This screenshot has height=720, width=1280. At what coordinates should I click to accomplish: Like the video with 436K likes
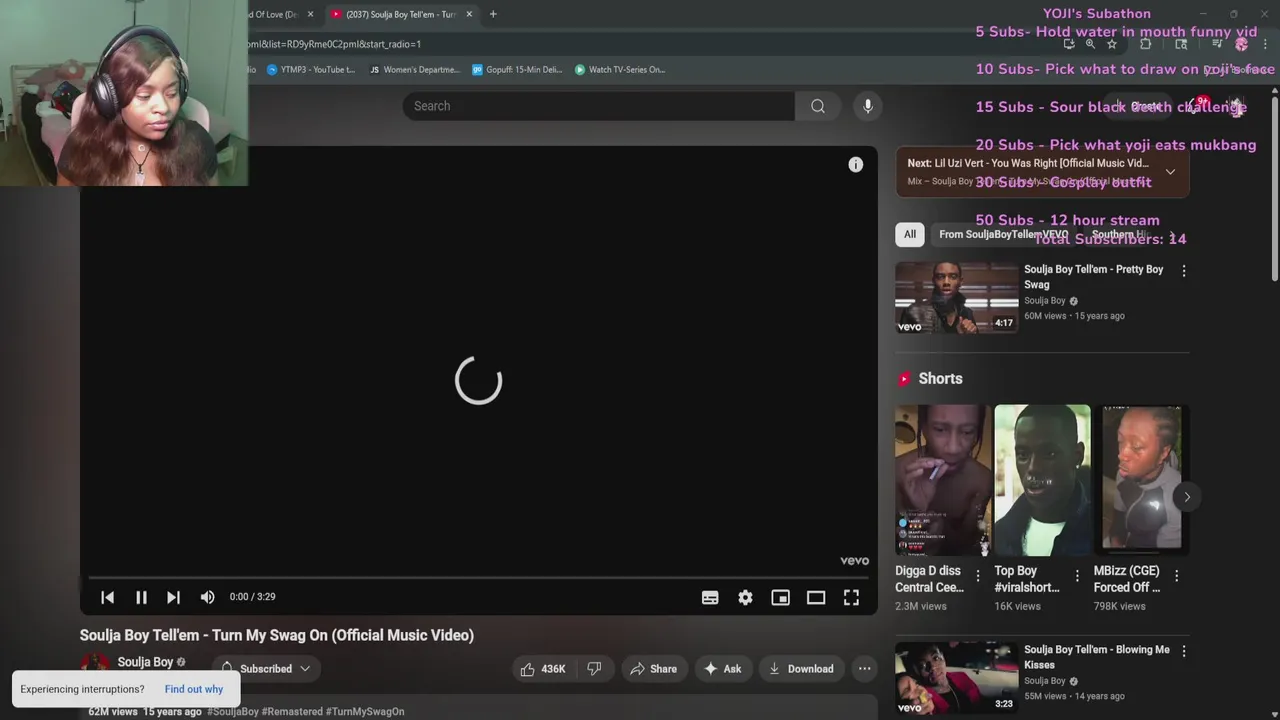(543, 669)
